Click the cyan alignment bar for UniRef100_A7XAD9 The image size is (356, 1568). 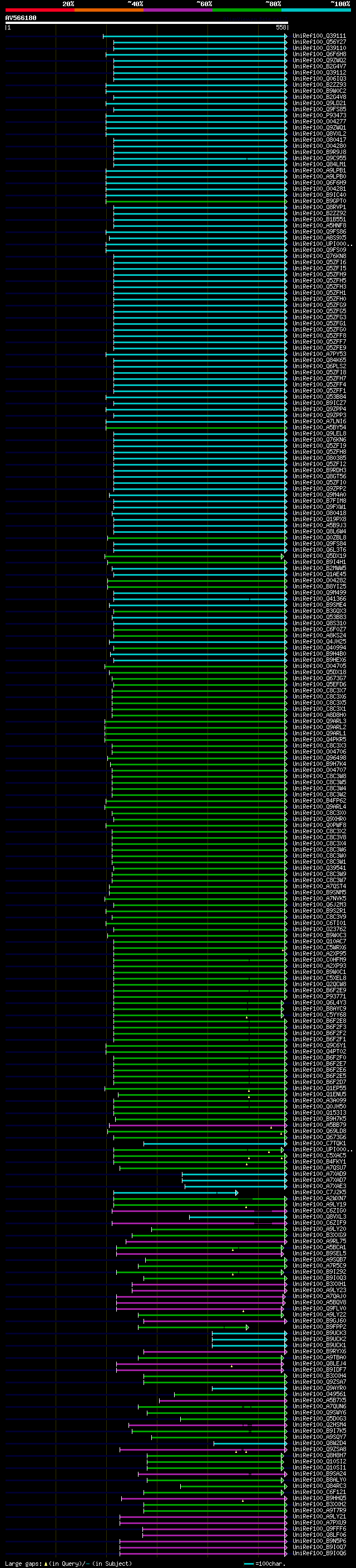coord(234,1174)
